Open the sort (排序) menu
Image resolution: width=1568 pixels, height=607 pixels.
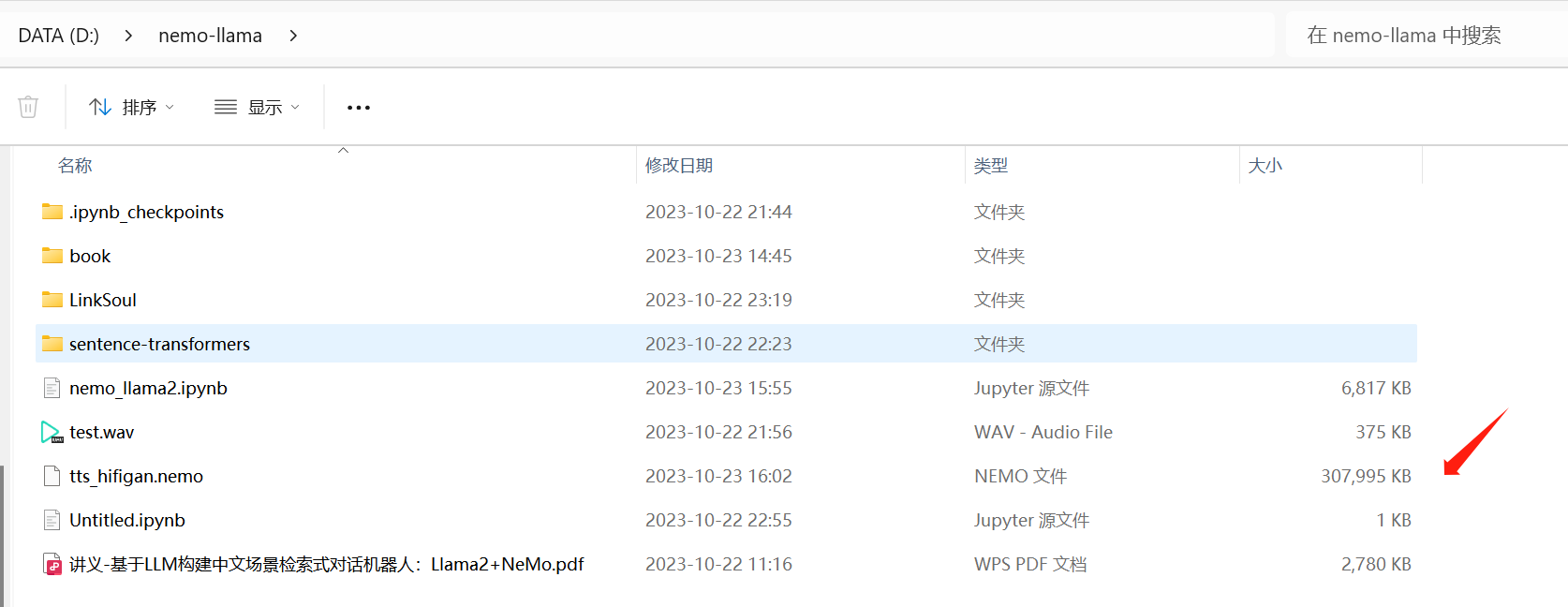tap(131, 107)
